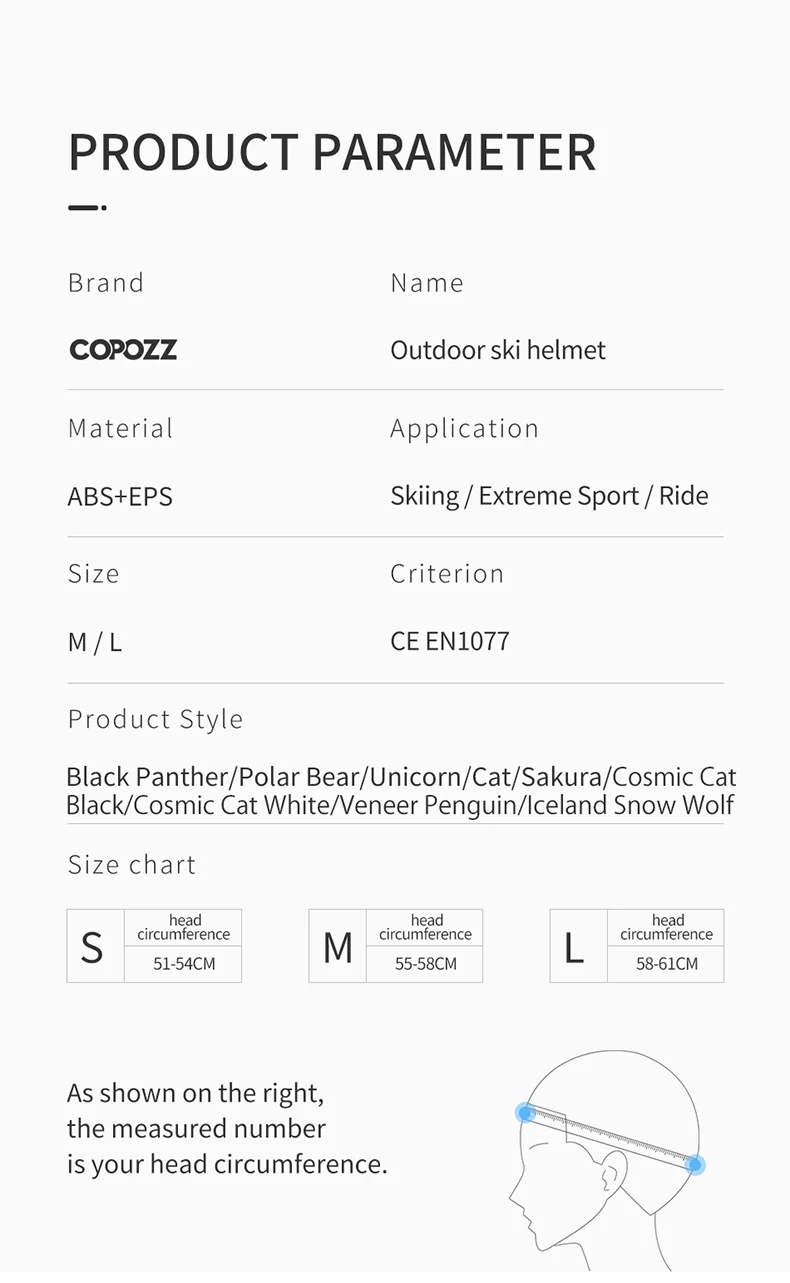Click the ABS+EPS material value
Image resolution: width=790 pixels, height=1283 pixels.
click(120, 496)
